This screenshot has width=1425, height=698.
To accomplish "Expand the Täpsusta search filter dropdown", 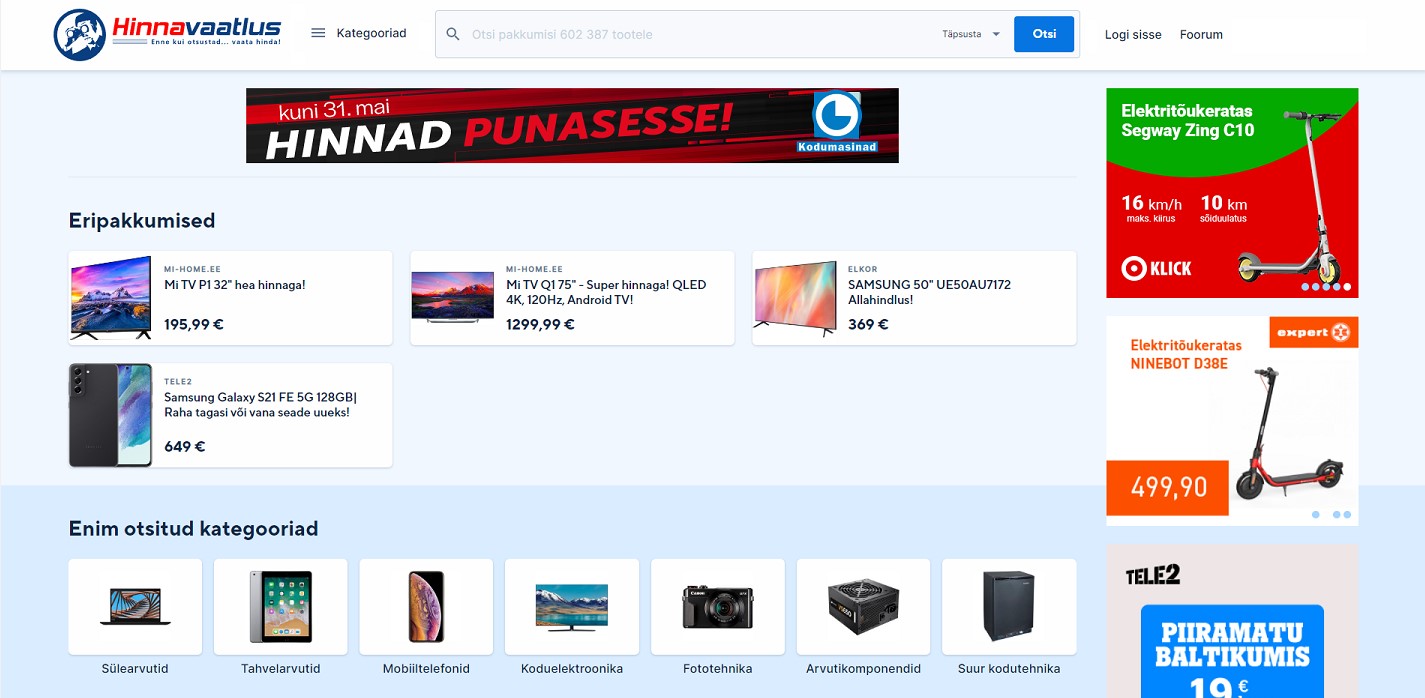I will click(971, 34).
